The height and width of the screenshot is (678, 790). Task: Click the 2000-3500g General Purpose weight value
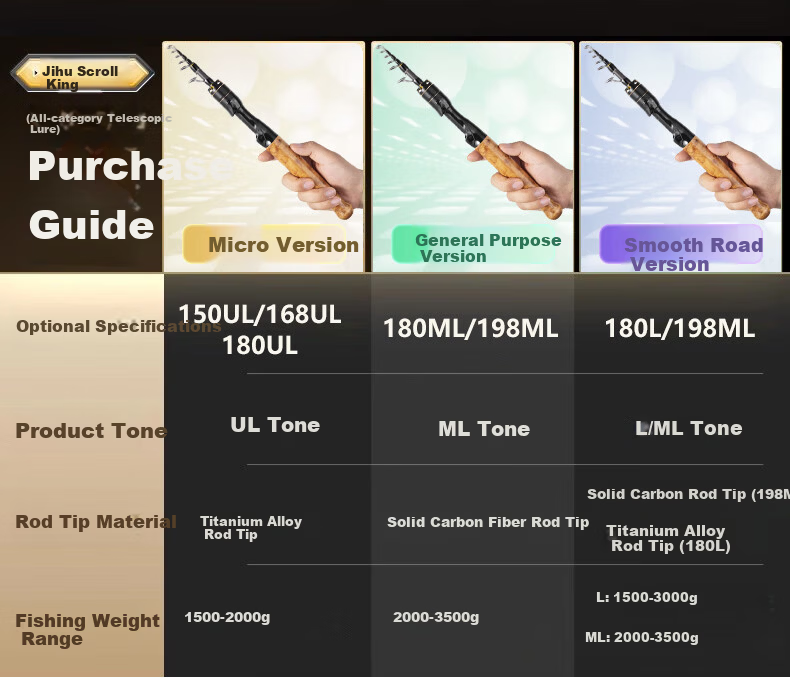(436, 617)
